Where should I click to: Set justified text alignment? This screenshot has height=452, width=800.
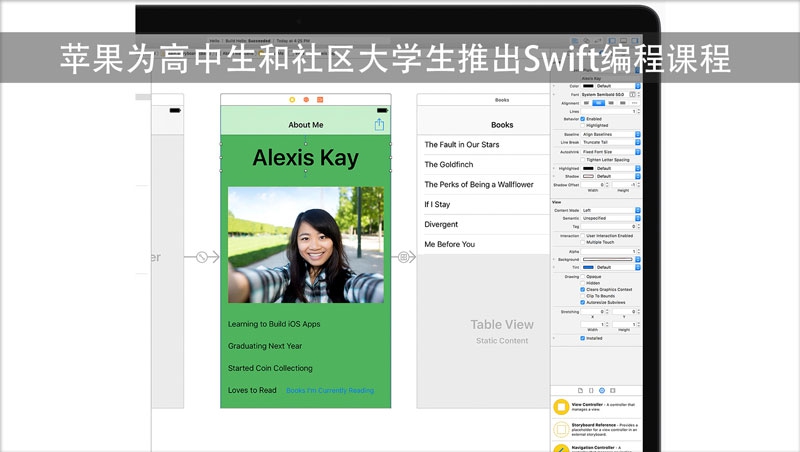tap(622, 103)
